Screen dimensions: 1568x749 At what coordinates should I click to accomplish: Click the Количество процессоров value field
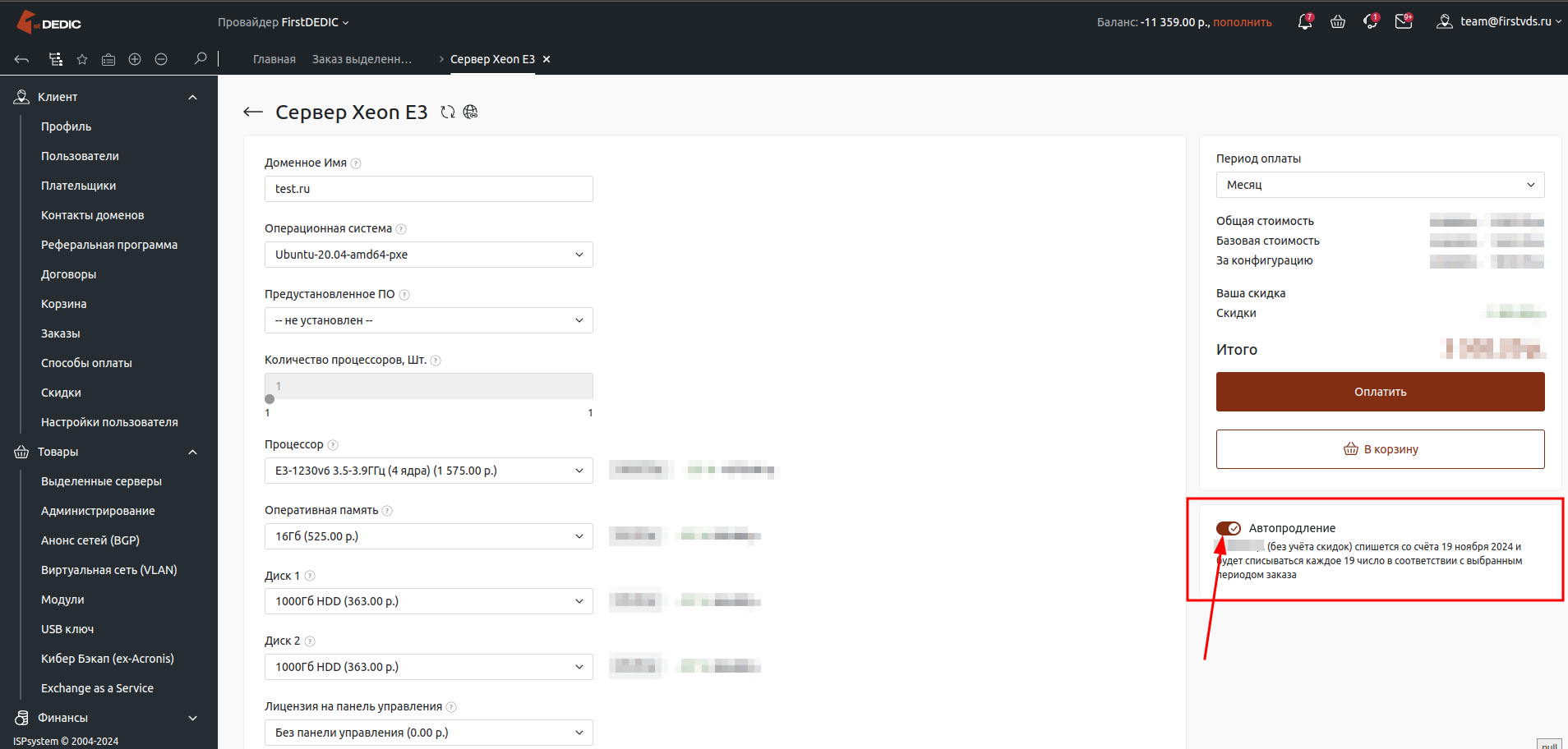coord(429,386)
